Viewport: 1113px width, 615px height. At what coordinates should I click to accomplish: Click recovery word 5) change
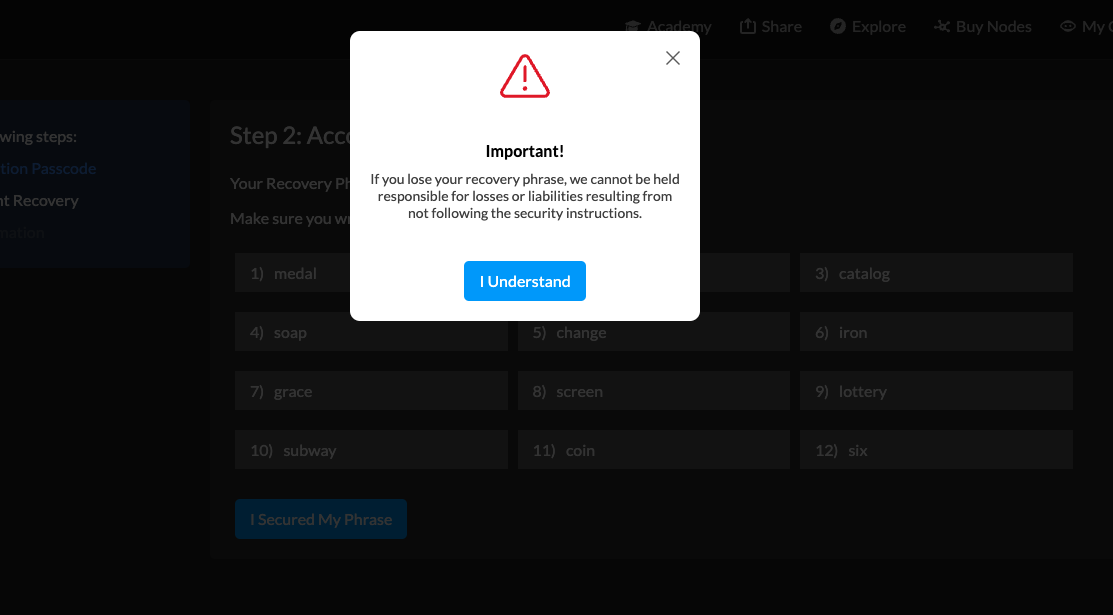(x=654, y=332)
